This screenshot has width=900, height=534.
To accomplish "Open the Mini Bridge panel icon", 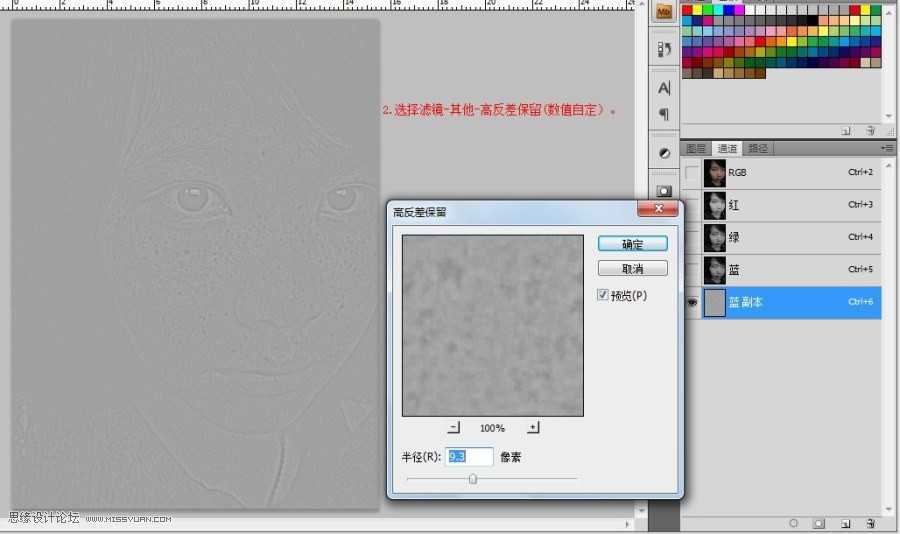I will (664, 12).
